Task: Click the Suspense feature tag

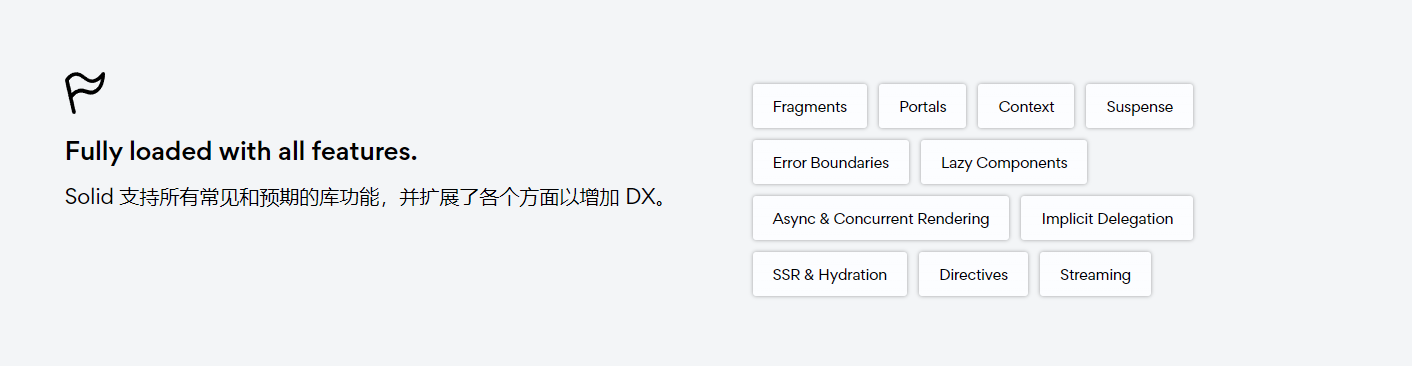Action: tap(1140, 106)
